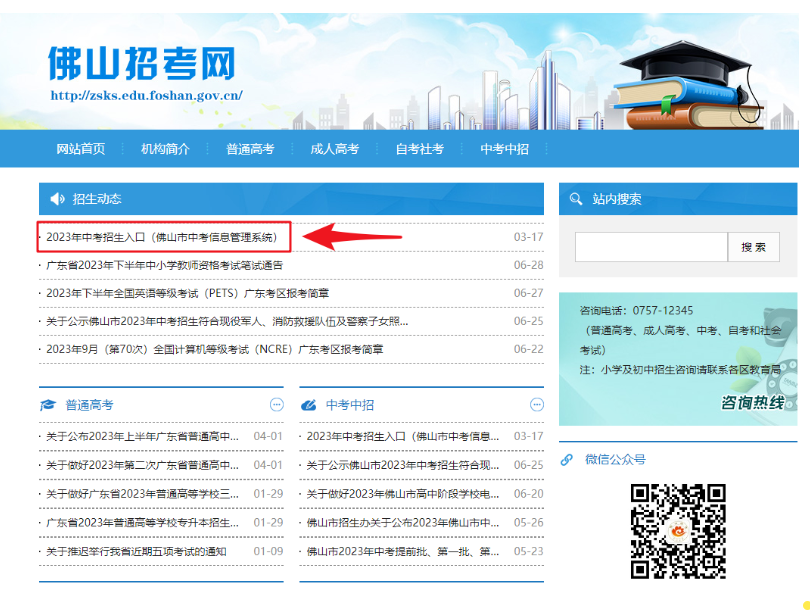Image resolution: width=810 pixels, height=615 pixels.
Task: Open 中小学教师资格考试笔试通告 news link
Action: [x=164, y=265]
